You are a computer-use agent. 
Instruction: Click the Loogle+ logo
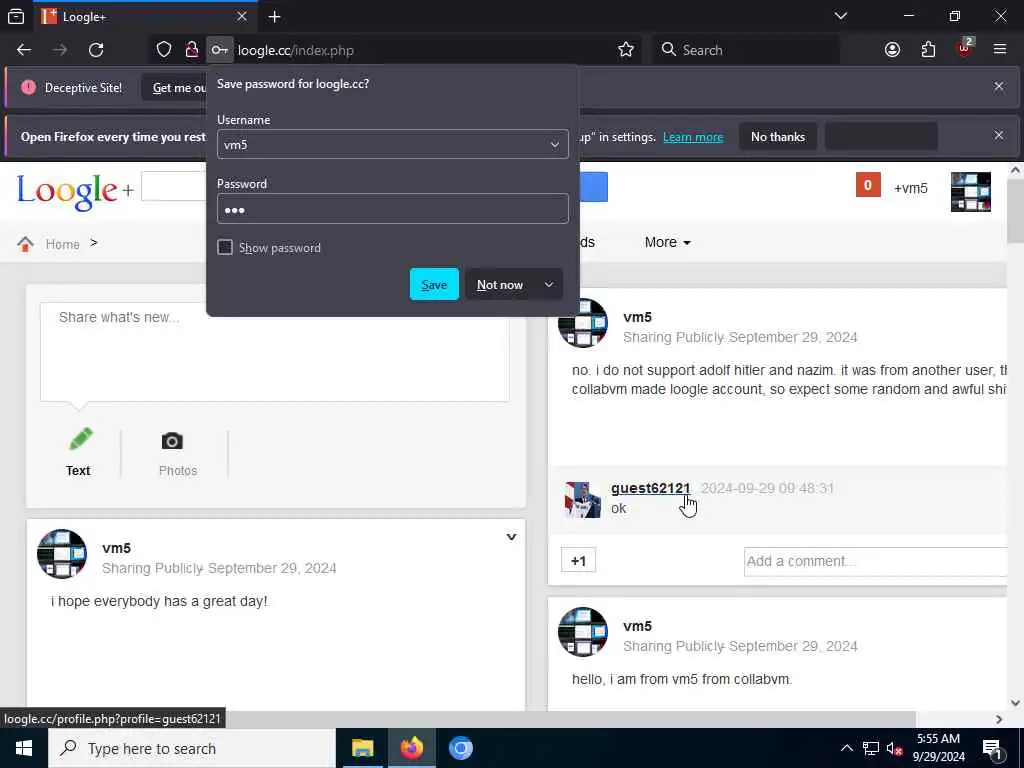click(74, 191)
